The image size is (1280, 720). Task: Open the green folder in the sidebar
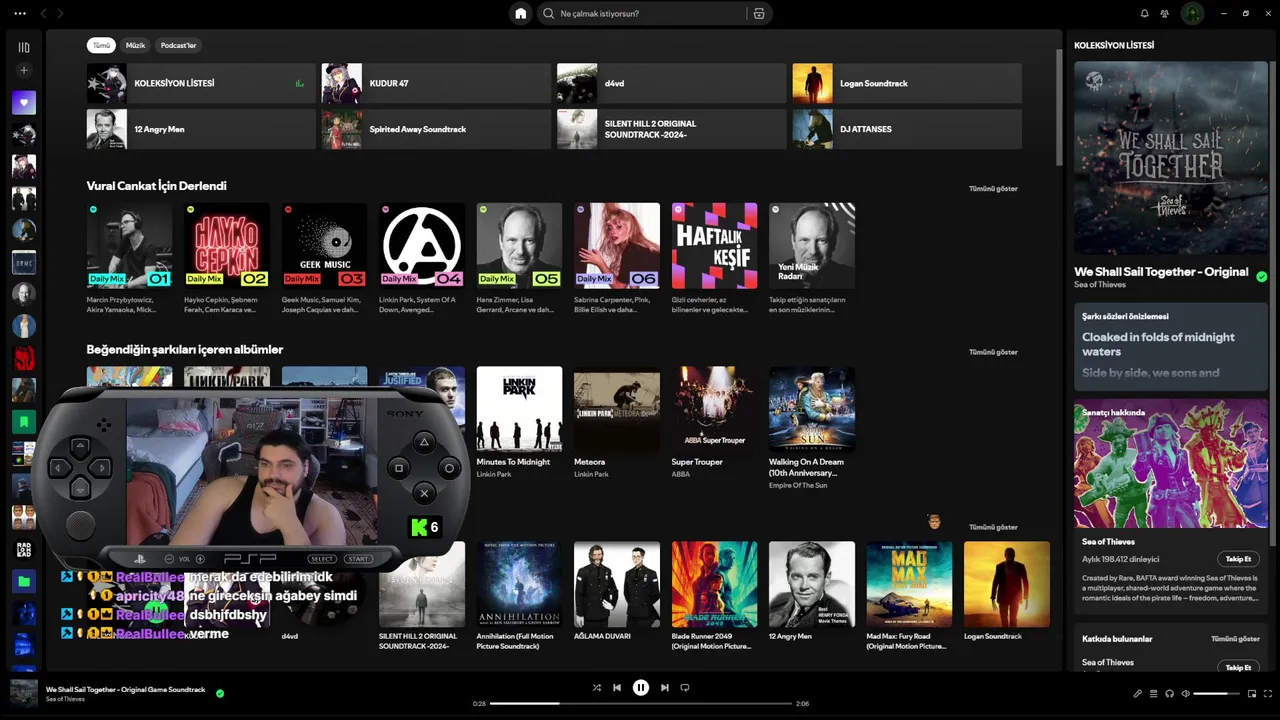[x=24, y=581]
